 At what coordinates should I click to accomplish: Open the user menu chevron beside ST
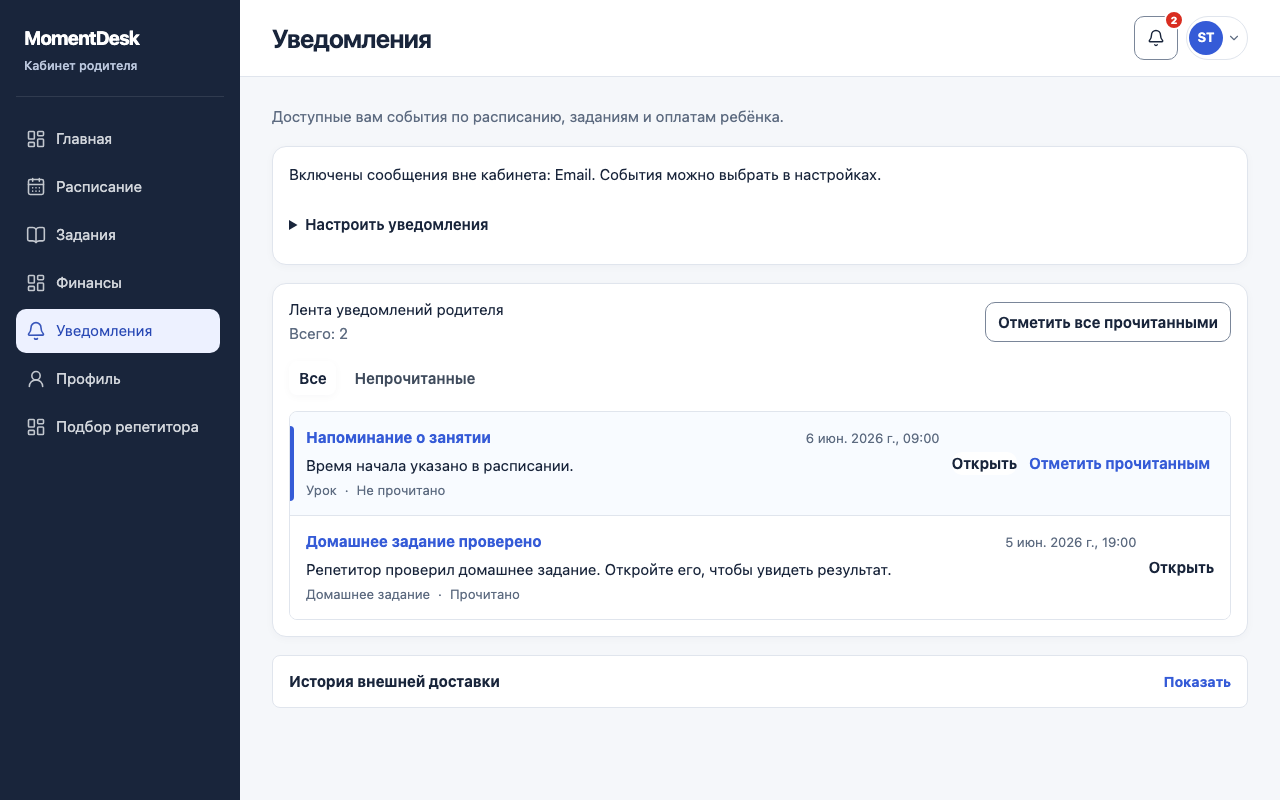click(1234, 38)
